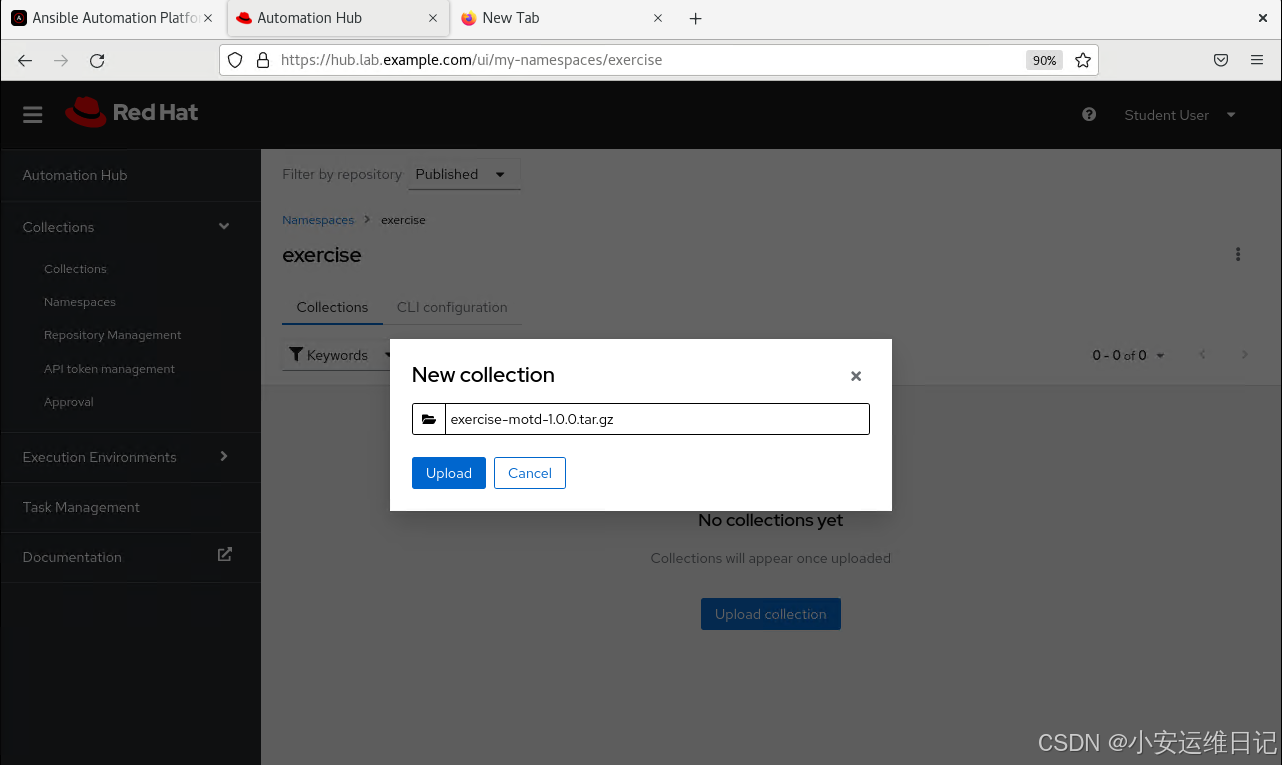
Task: Open the Keywords filter dropdown
Action: point(337,355)
